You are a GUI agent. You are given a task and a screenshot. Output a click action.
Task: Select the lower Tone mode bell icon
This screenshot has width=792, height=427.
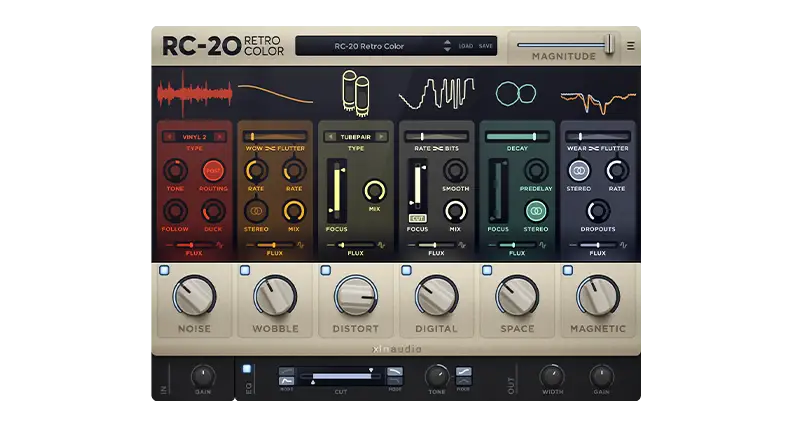463,381
